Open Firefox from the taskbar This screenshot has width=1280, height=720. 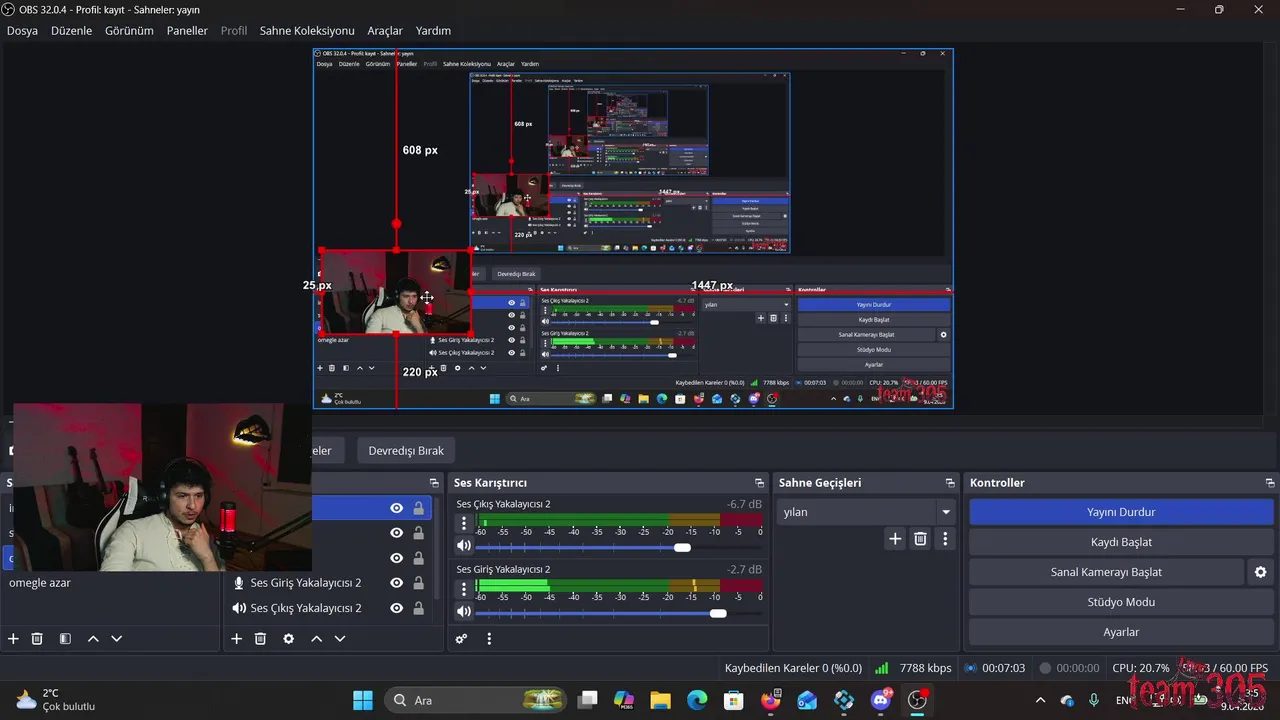770,700
